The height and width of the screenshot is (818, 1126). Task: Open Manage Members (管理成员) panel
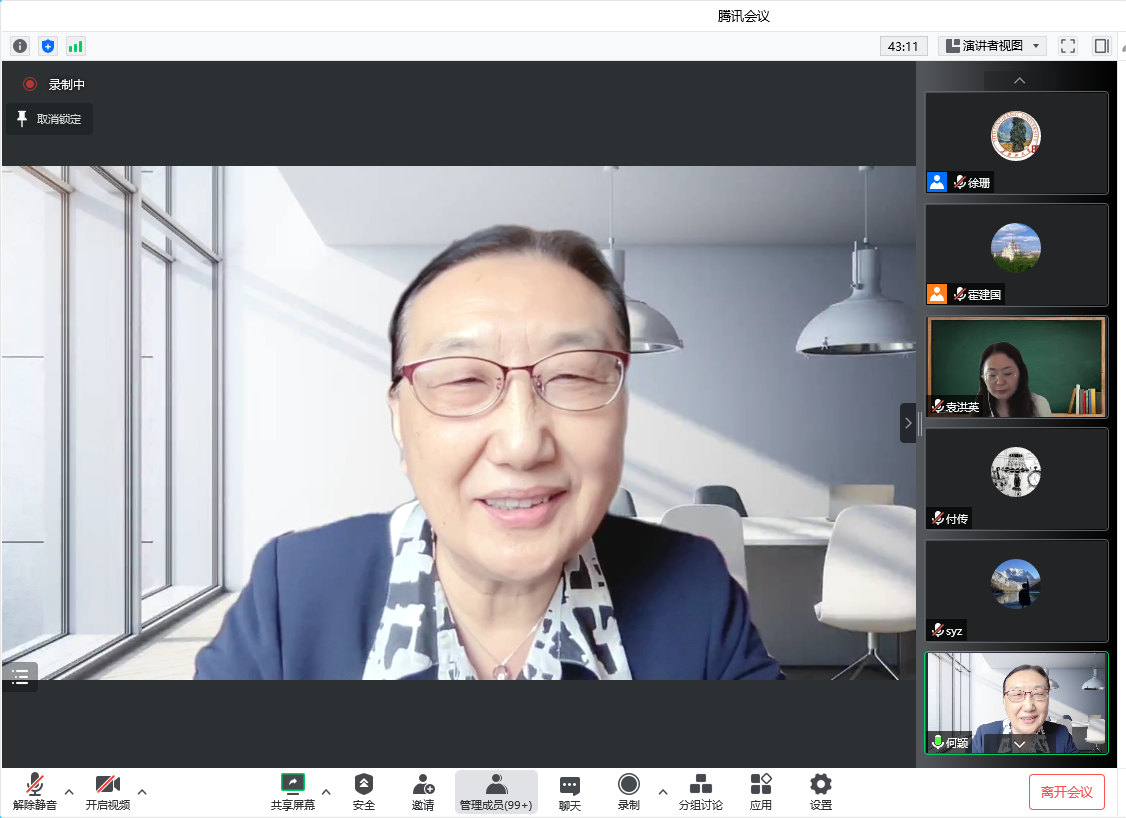coord(496,791)
